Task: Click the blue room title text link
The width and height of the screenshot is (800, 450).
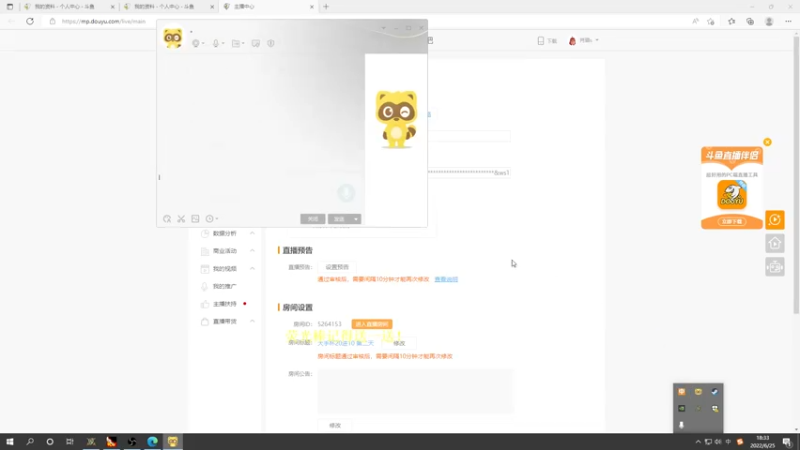Action: pyautogui.click(x=345, y=343)
